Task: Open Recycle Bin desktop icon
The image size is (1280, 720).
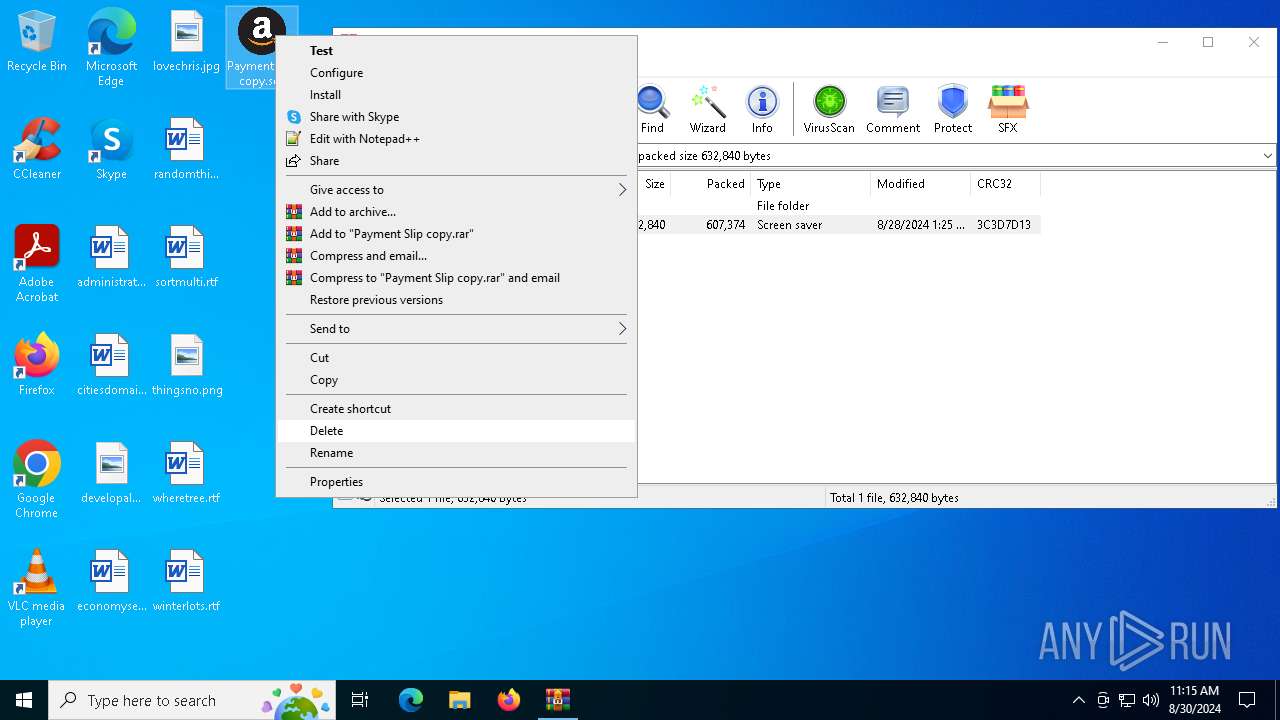Action: [37, 42]
